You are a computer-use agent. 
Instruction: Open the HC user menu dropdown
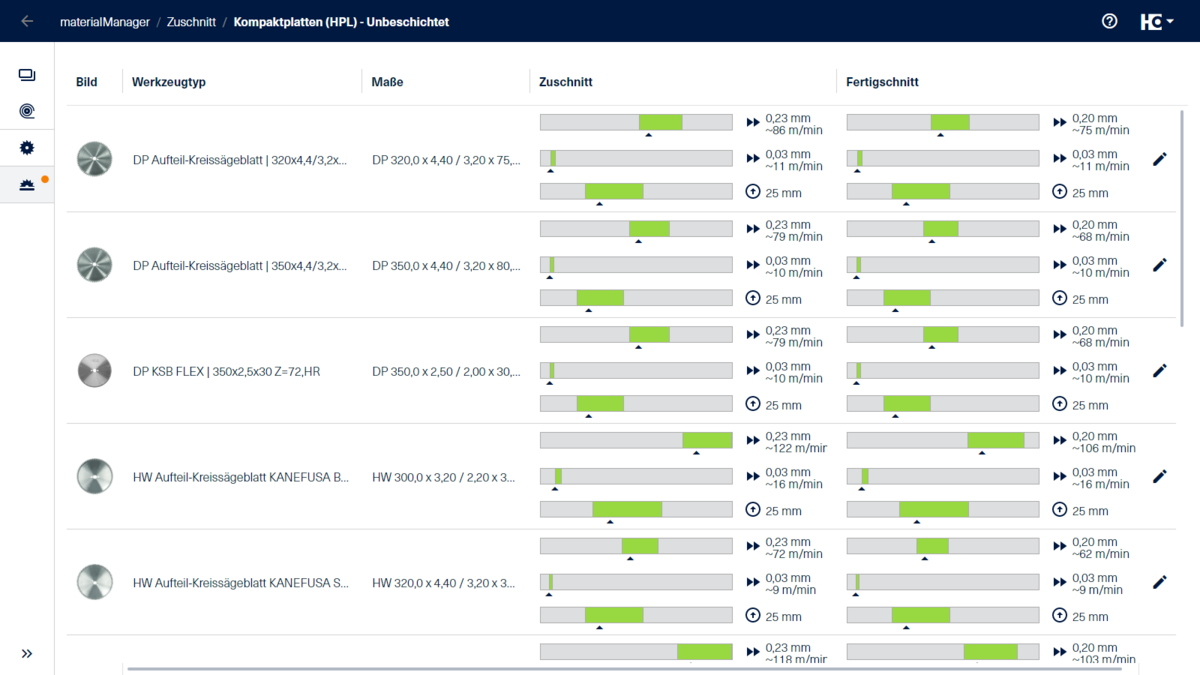click(1157, 22)
